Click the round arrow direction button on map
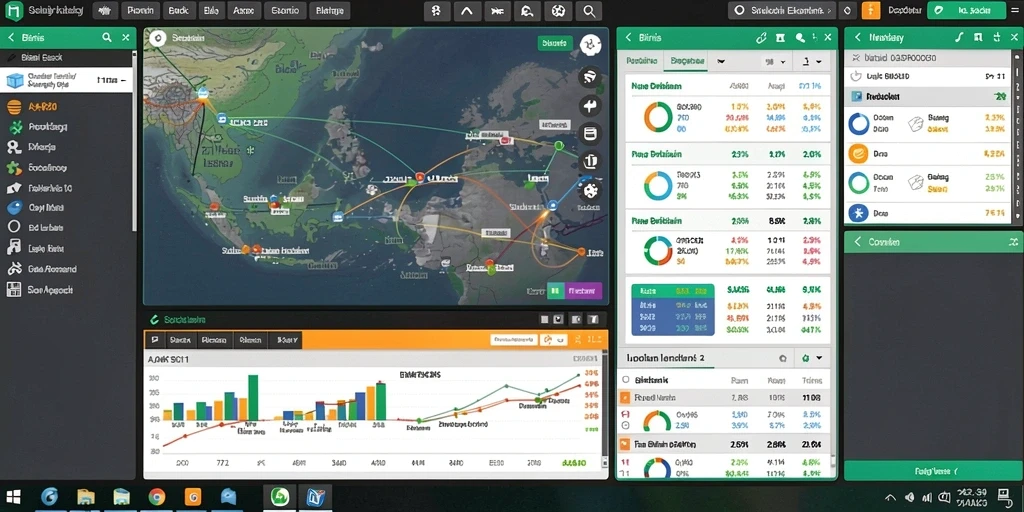Screen dimensions: 1024x512 click(x=590, y=106)
